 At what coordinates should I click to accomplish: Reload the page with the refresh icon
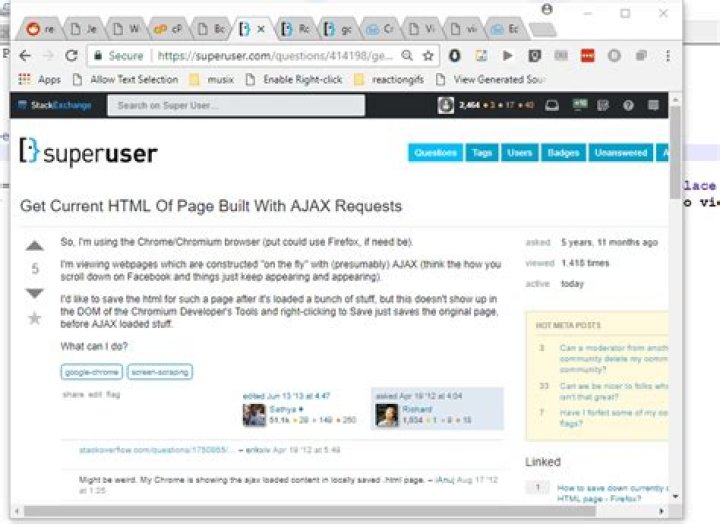[71, 56]
